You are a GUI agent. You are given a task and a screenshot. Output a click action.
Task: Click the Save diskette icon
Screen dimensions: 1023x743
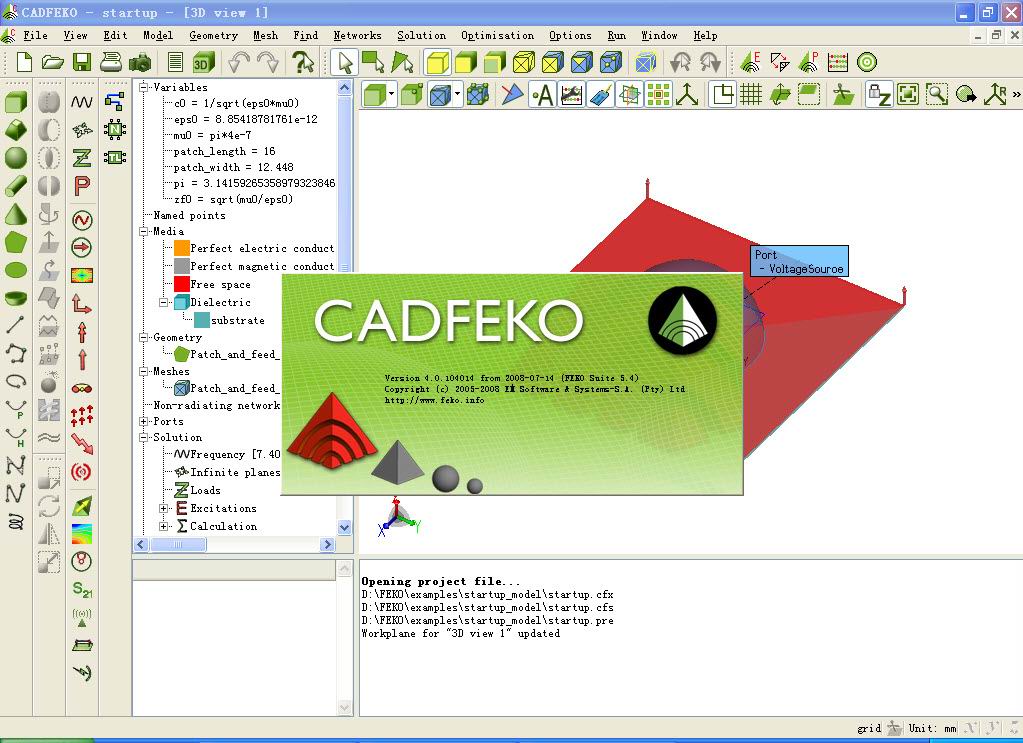tap(82, 63)
